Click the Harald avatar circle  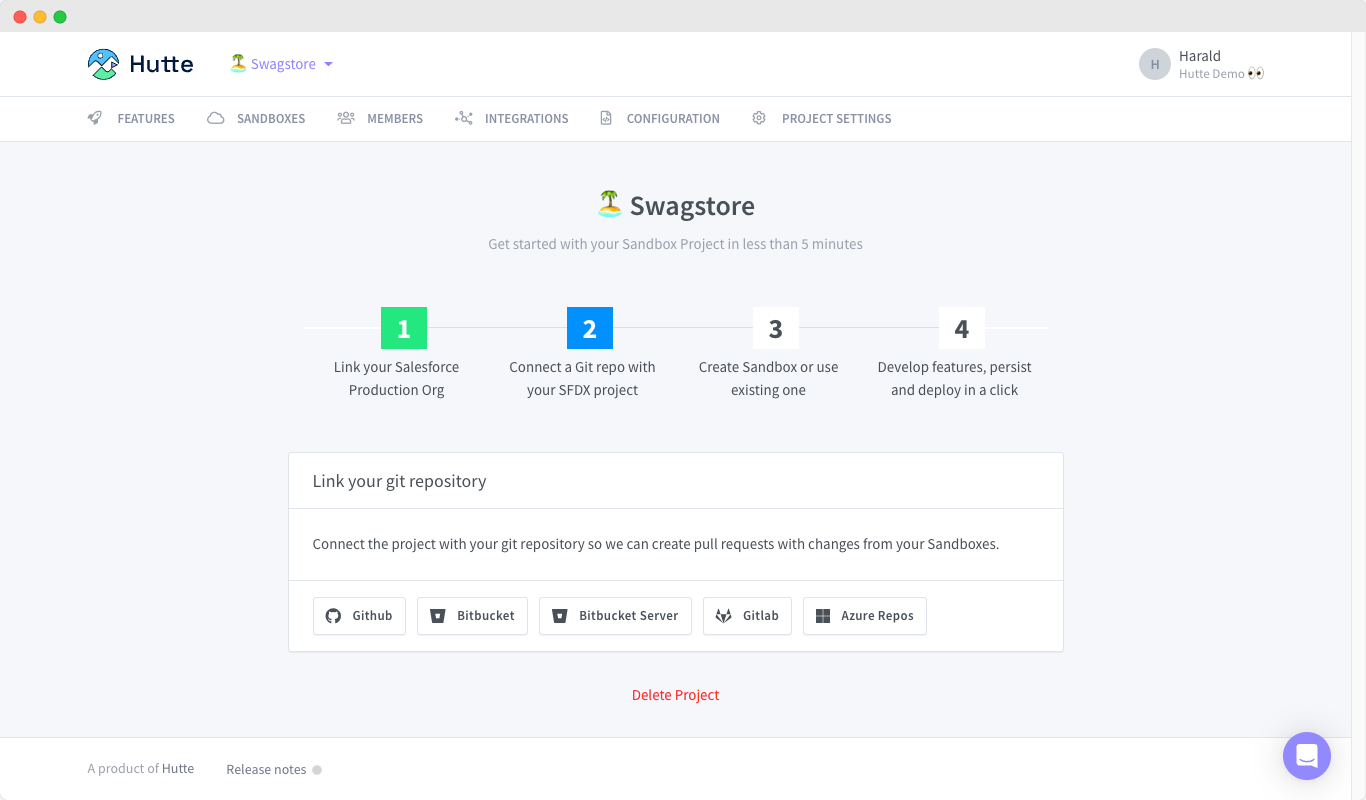[1155, 64]
